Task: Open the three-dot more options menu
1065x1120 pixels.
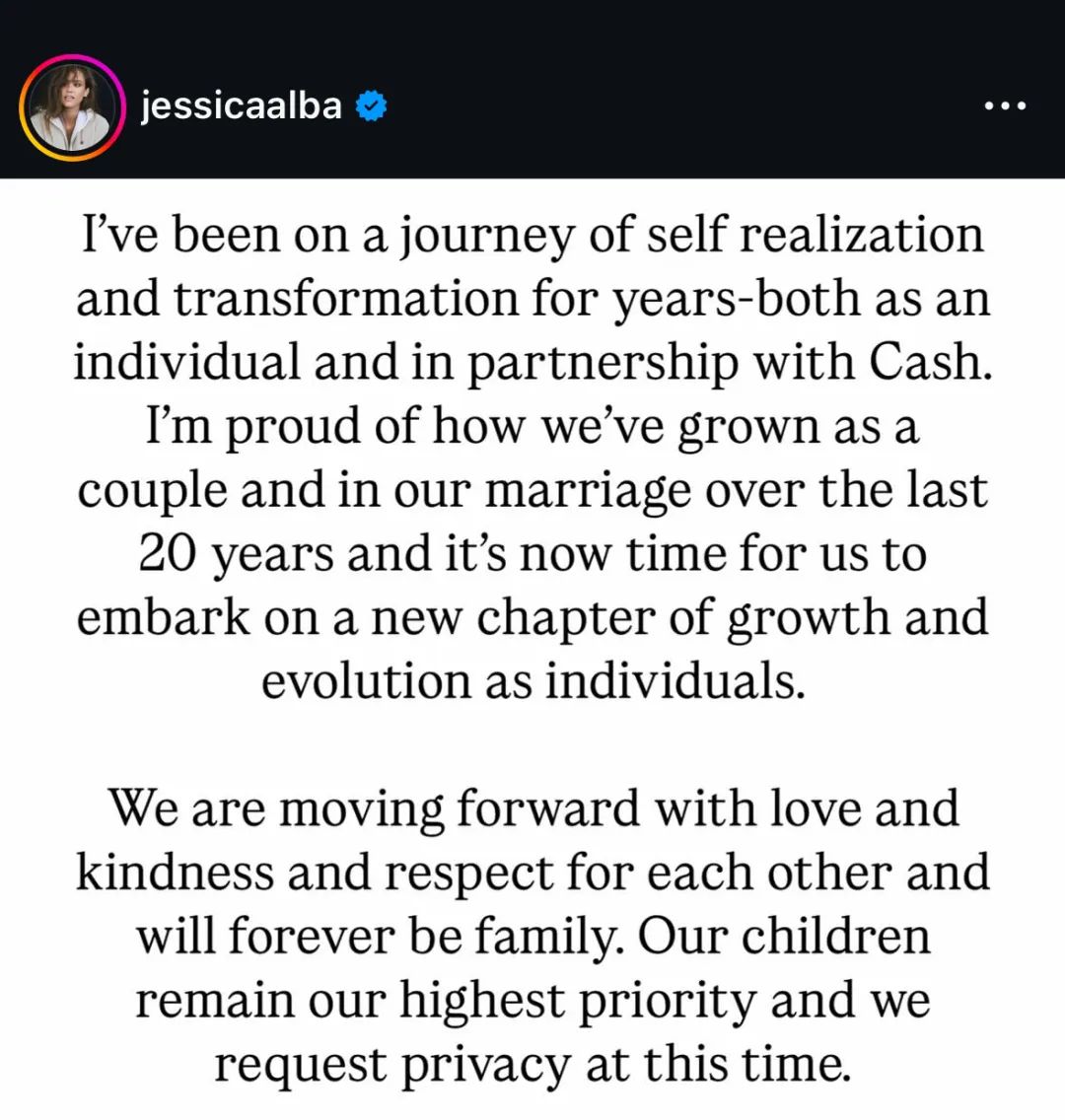Action: point(1005,105)
